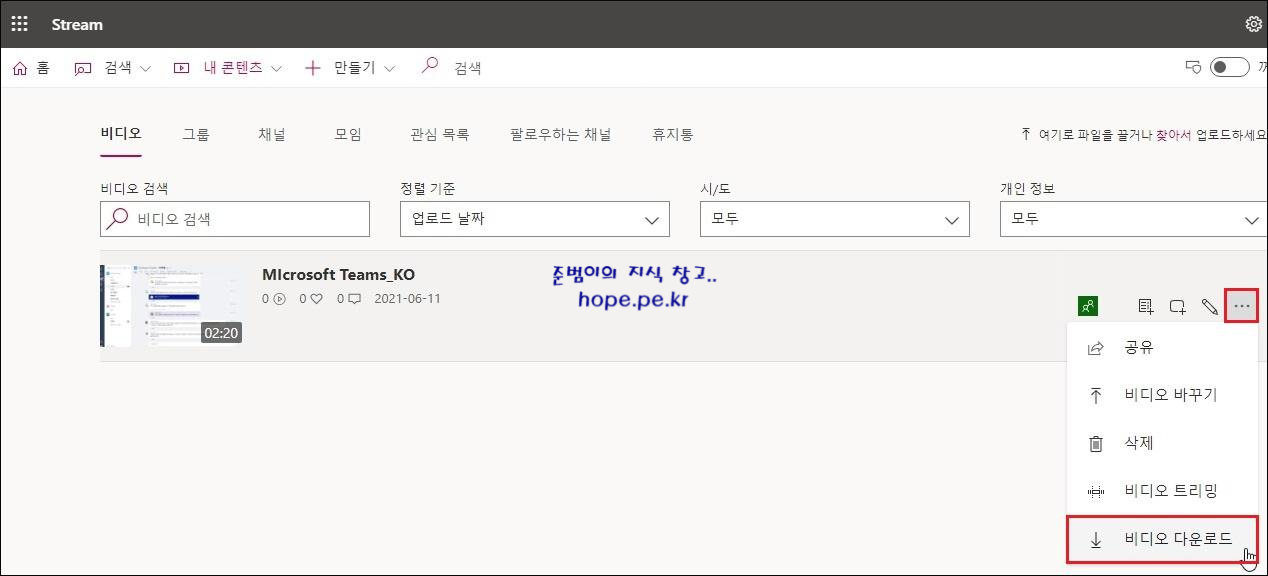The height and width of the screenshot is (576, 1268).
Task: Choose 비디오 트리밍 from the menu
Action: point(1162,491)
